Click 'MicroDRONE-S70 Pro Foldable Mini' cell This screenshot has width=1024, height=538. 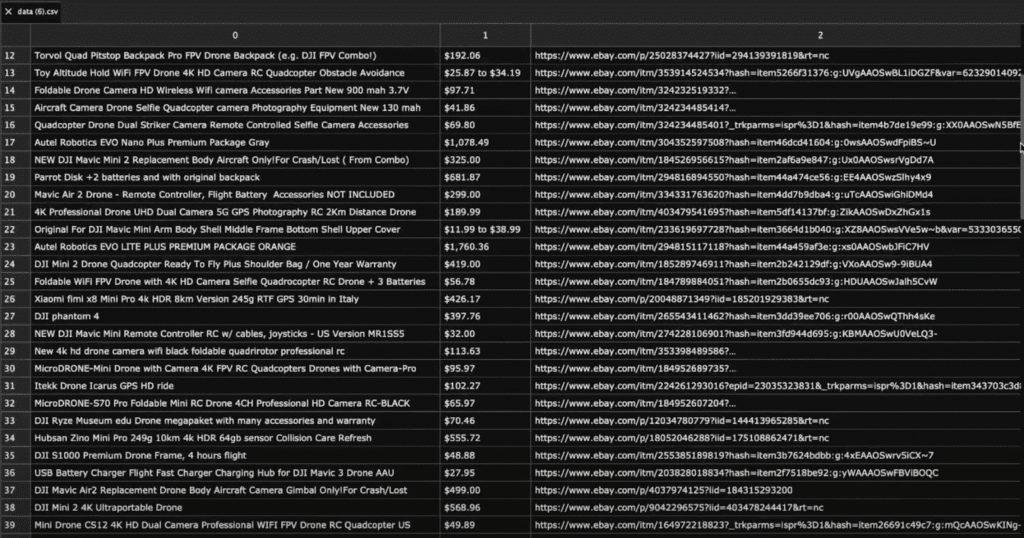pyautogui.click(x=235, y=404)
